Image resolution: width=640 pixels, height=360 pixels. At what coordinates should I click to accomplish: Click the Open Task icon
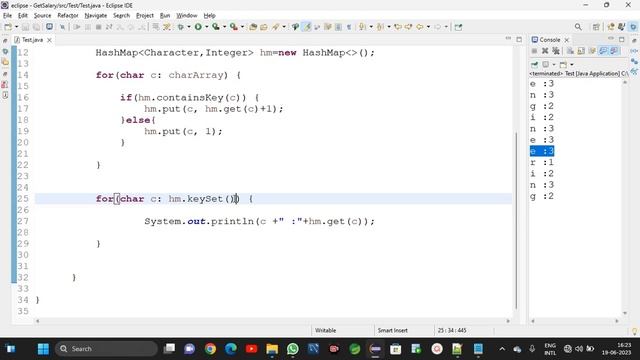click(x=264, y=27)
